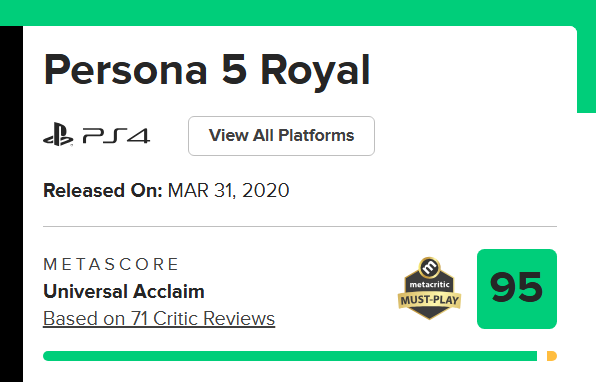Click the View All Platforms button
This screenshot has height=382, width=596.
281,136
